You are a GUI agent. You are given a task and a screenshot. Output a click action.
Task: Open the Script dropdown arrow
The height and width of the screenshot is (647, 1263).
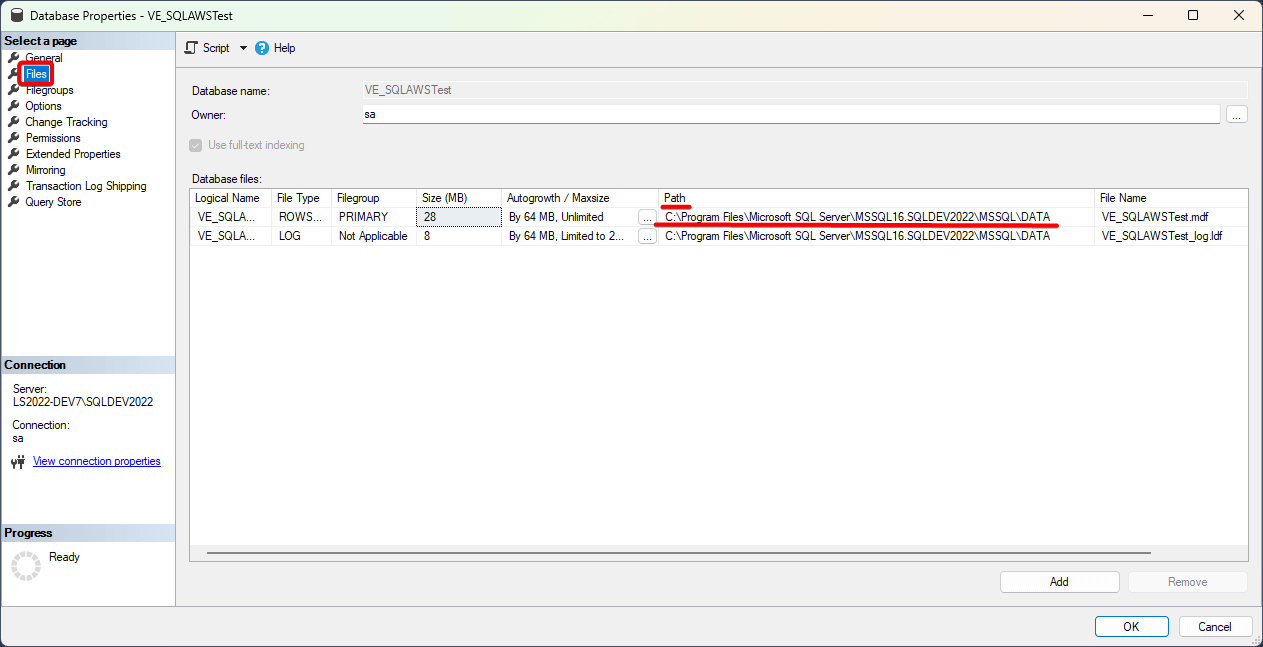click(243, 48)
